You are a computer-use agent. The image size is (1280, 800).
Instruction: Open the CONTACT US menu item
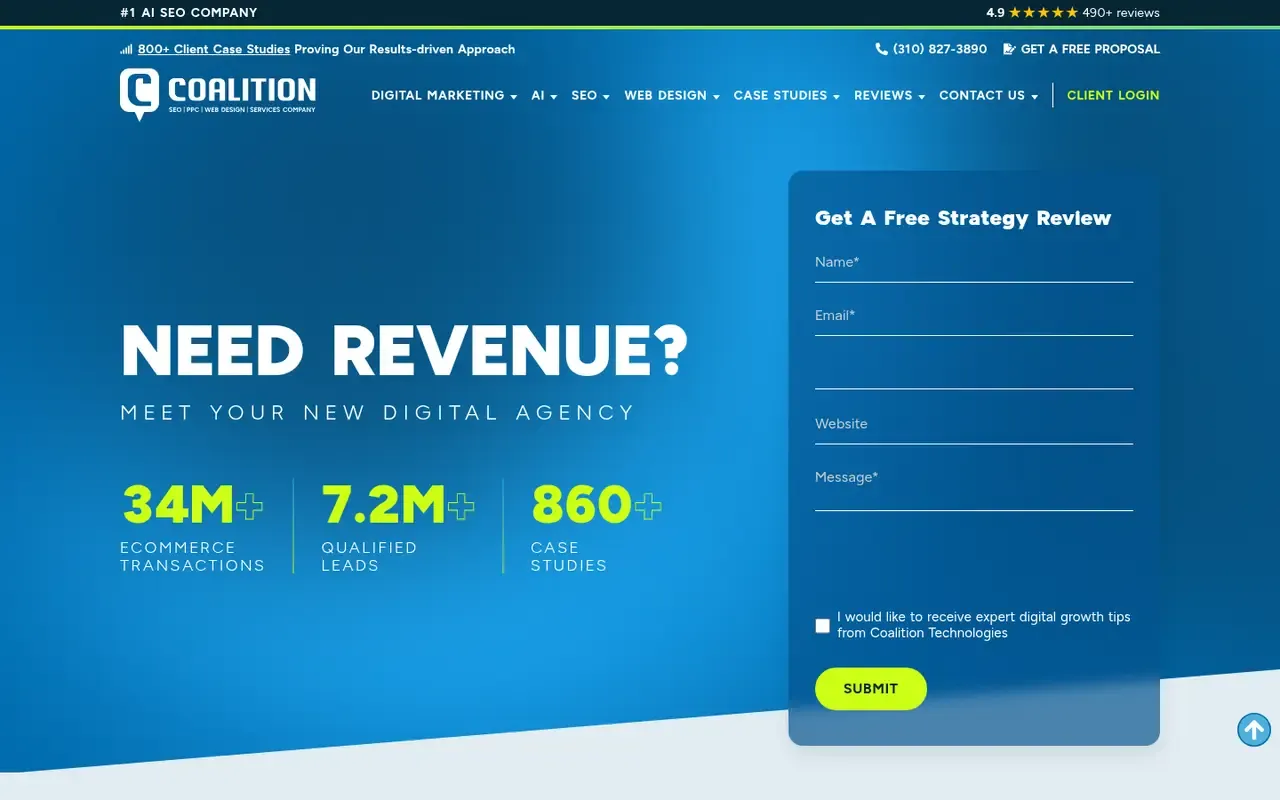pos(982,96)
